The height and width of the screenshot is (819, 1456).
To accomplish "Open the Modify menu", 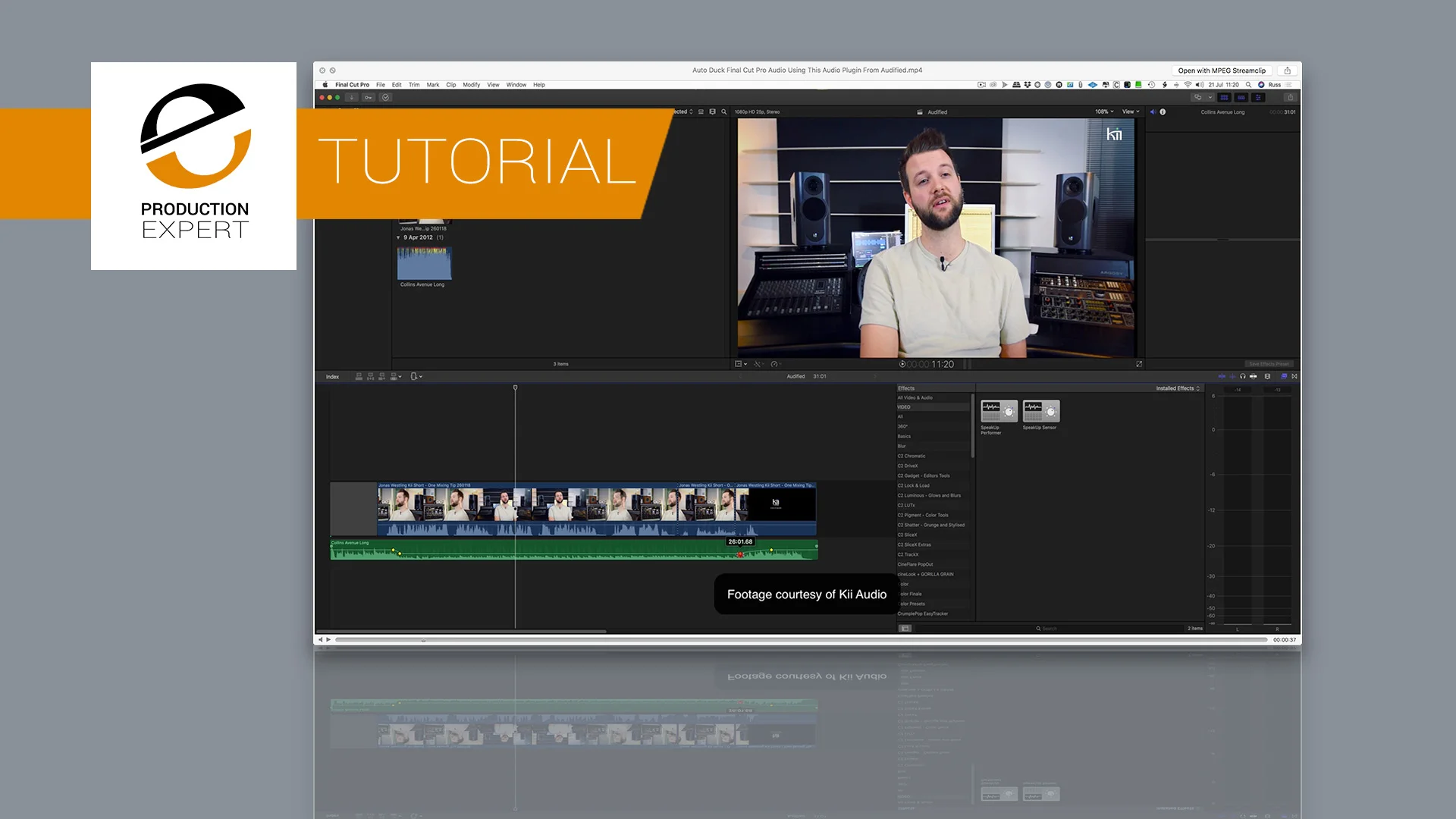I will click(x=472, y=85).
